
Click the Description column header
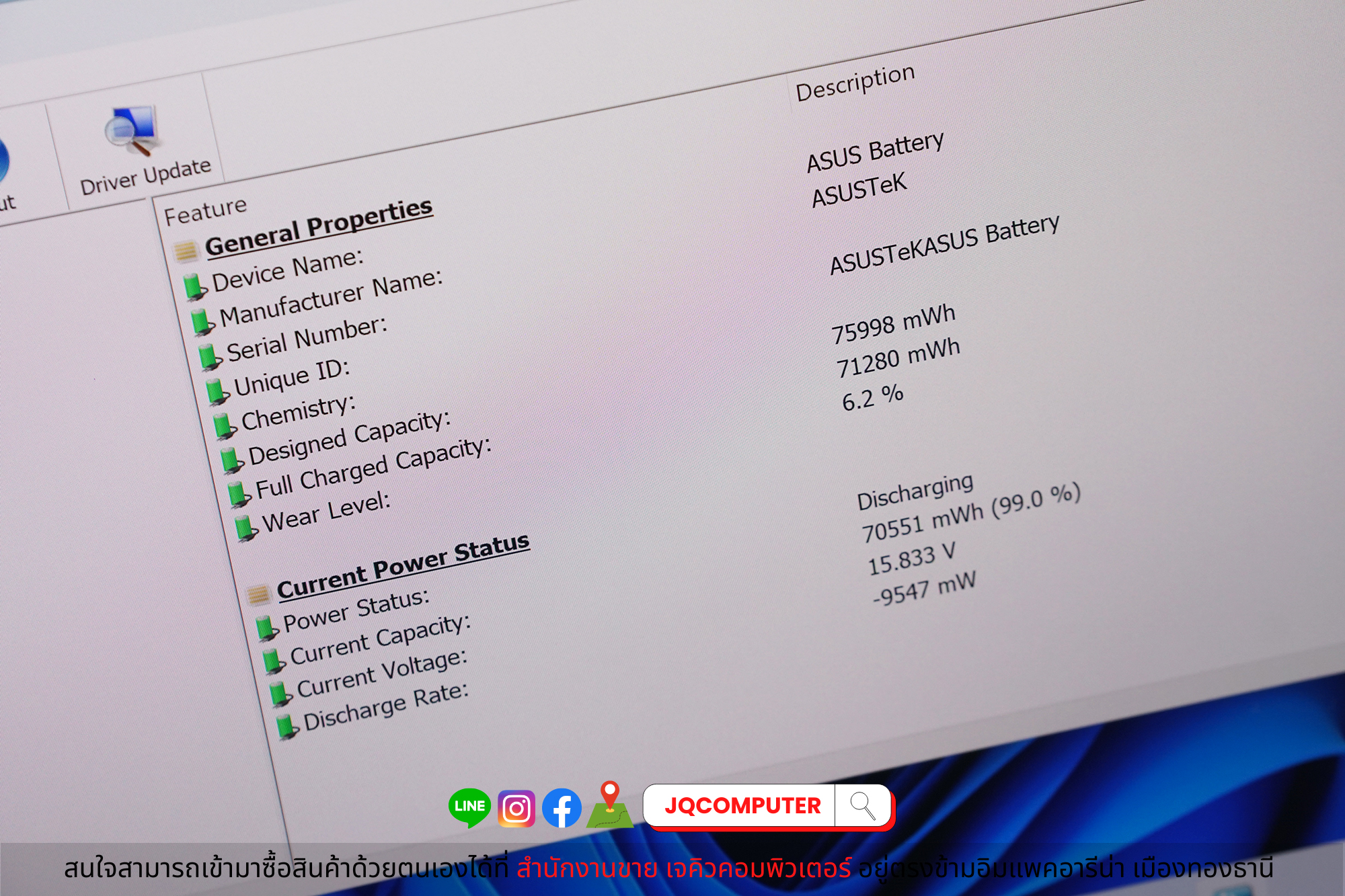coord(855,83)
